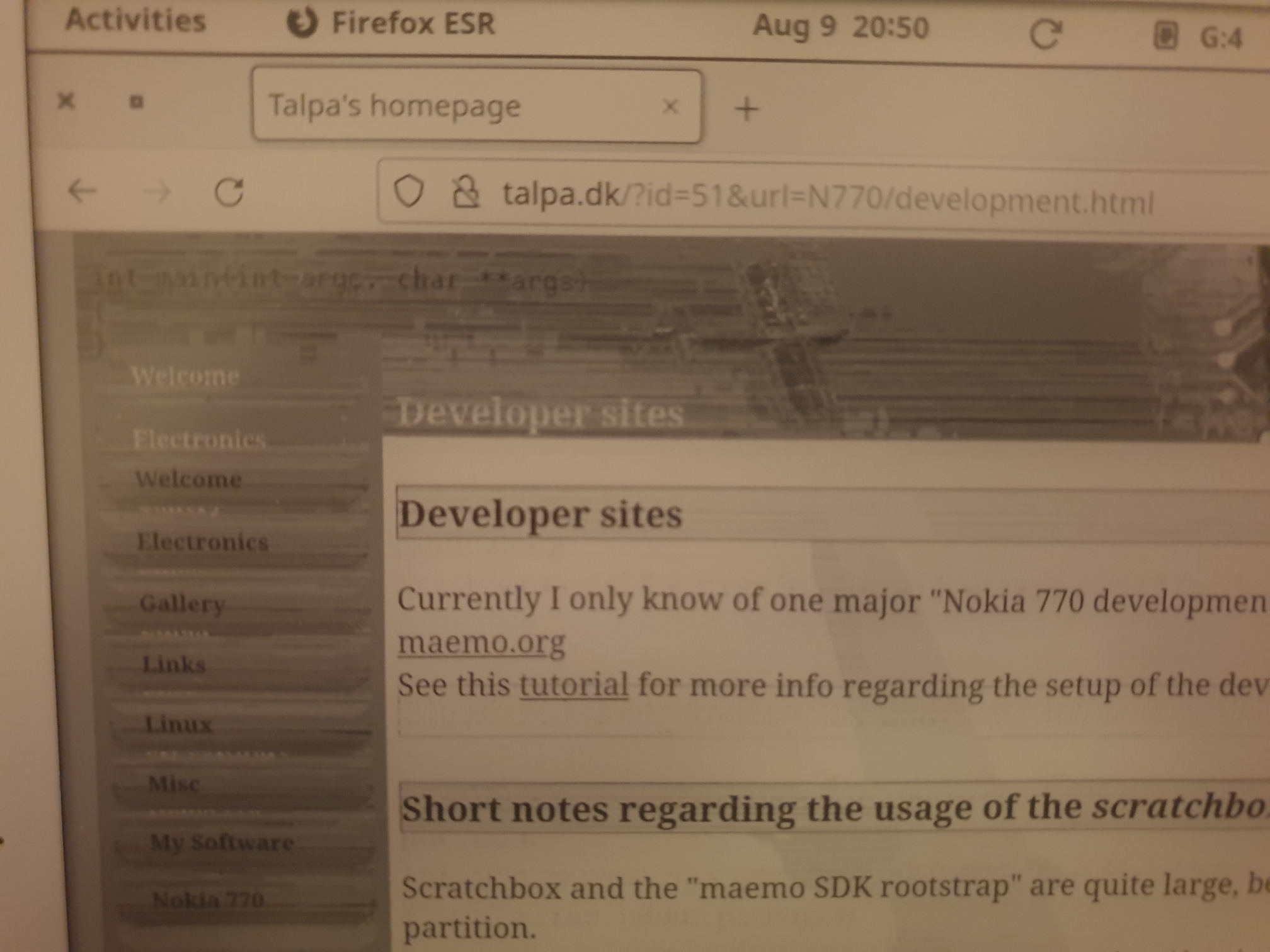Click the window maximize square button
The image size is (1270, 952).
[x=137, y=101]
